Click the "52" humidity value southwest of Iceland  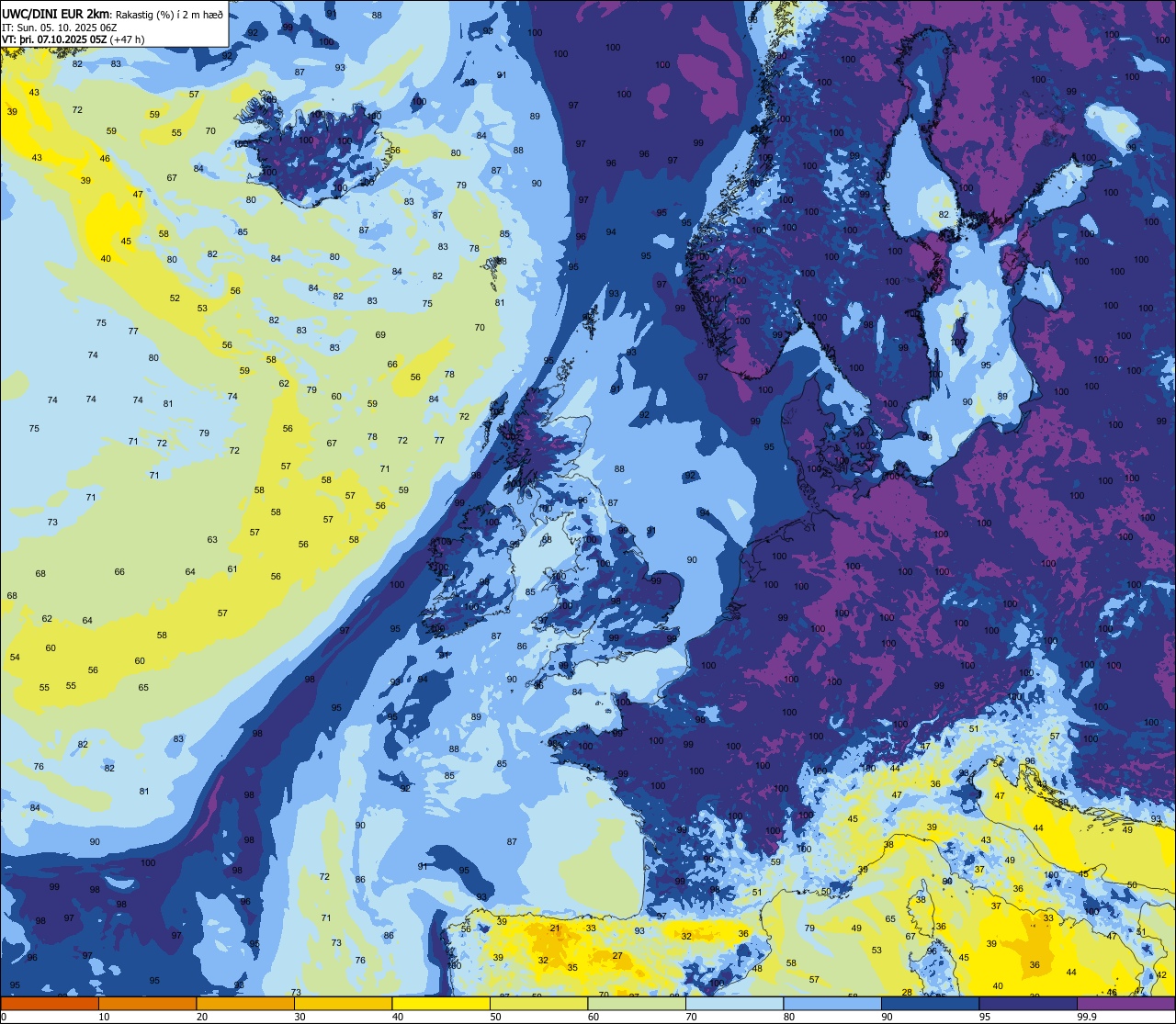click(175, 298)
